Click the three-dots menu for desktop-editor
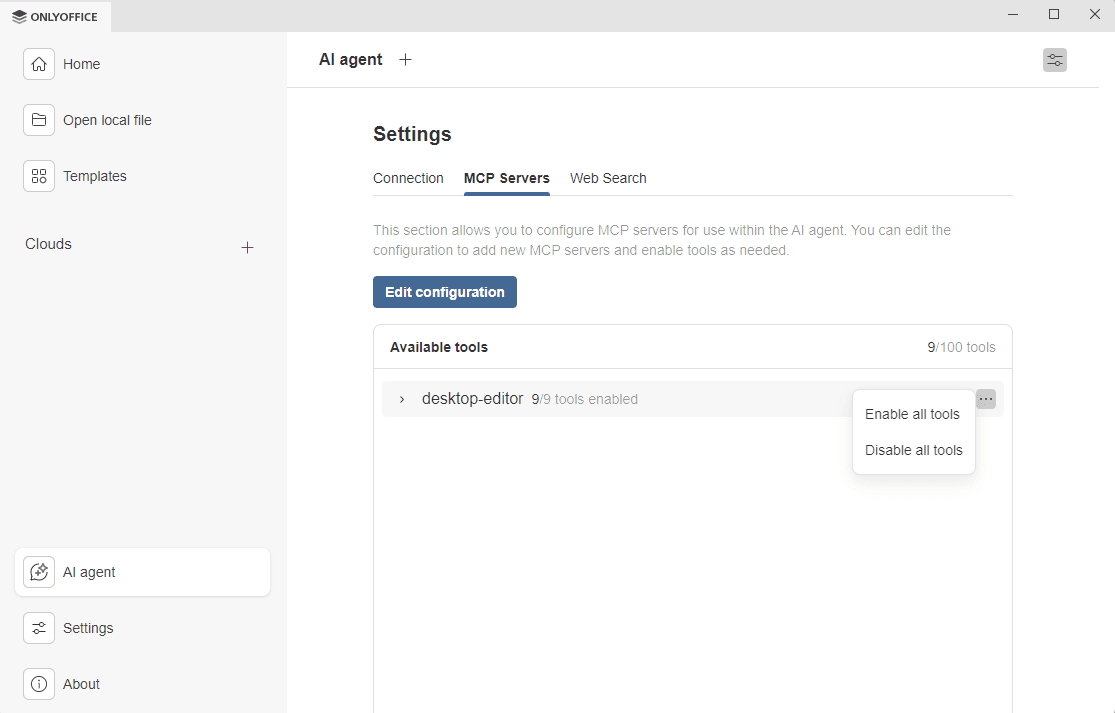Image resolution: width=1115 pixels, height=713 pixels. 986,399
